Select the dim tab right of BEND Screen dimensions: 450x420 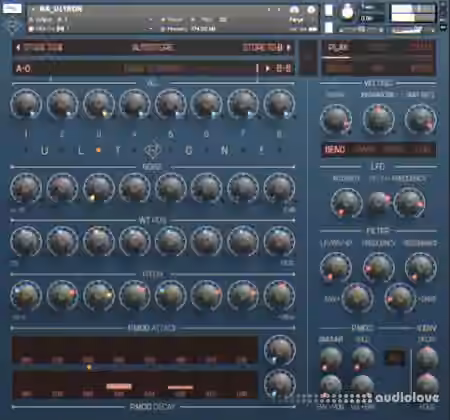pos(364,149)
